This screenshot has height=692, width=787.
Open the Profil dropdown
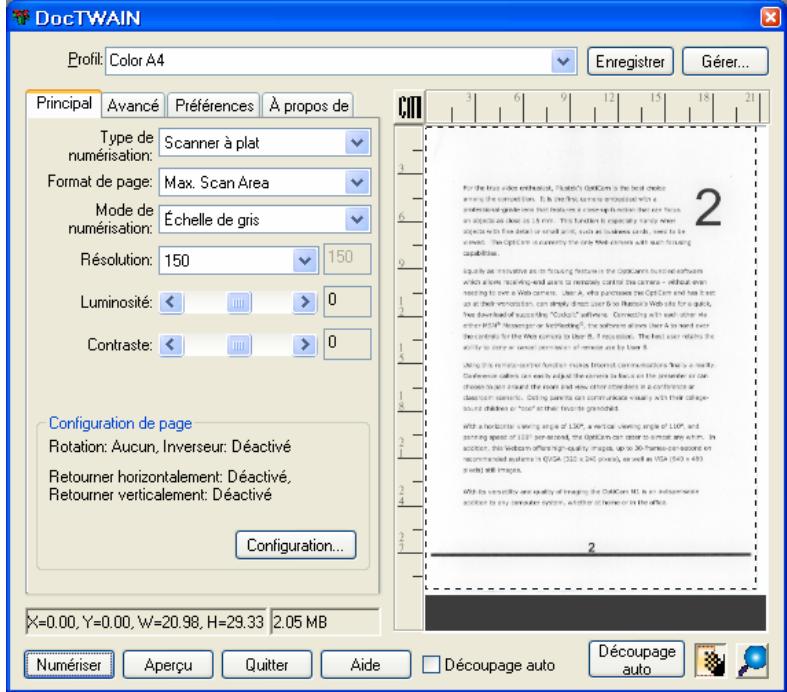pos(563,61)
